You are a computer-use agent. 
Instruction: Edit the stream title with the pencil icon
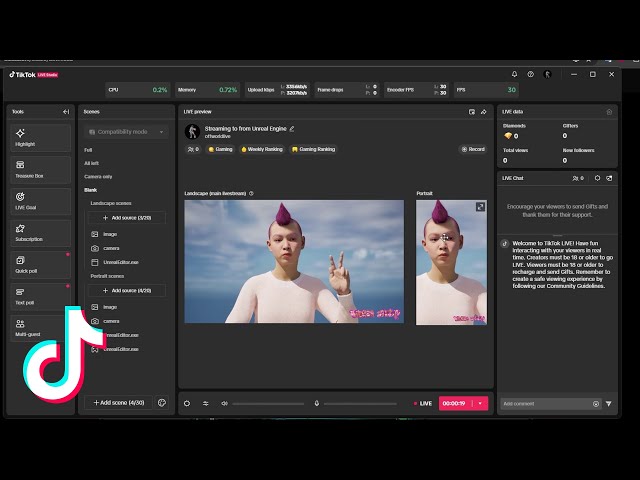(x=292, y=129)
